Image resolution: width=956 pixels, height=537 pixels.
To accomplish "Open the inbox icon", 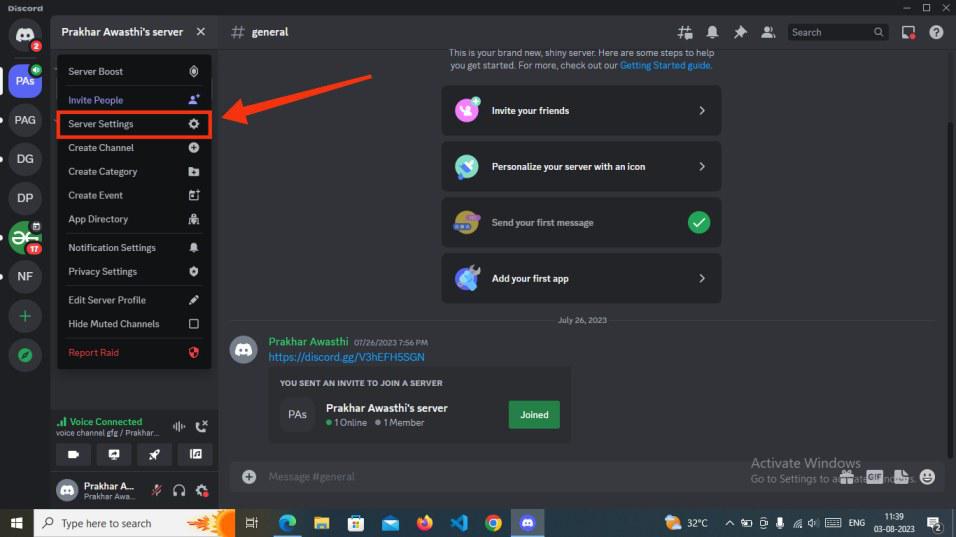I will coord(908,32).
